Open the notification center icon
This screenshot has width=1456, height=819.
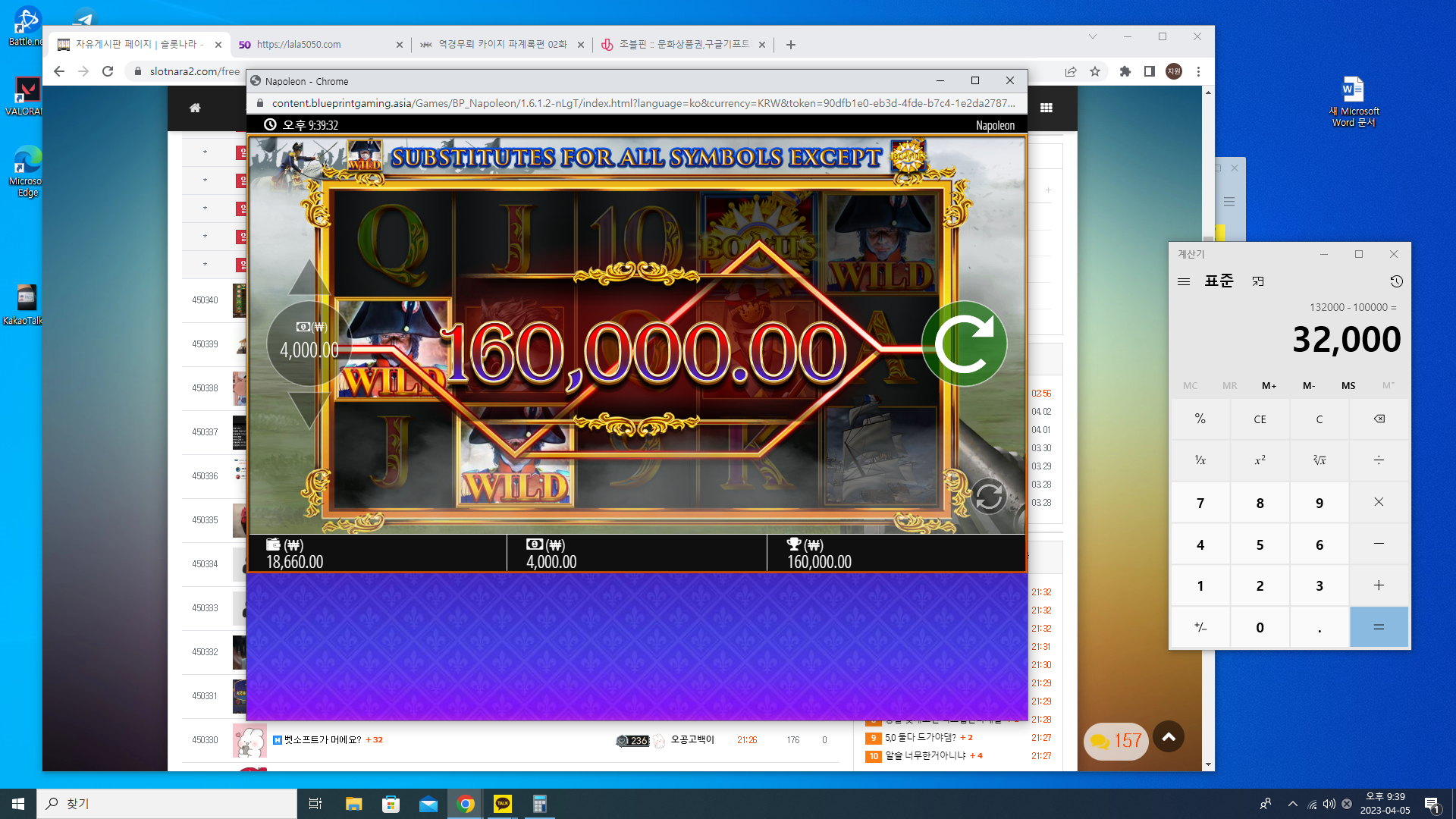click(x=1432, y=805)
